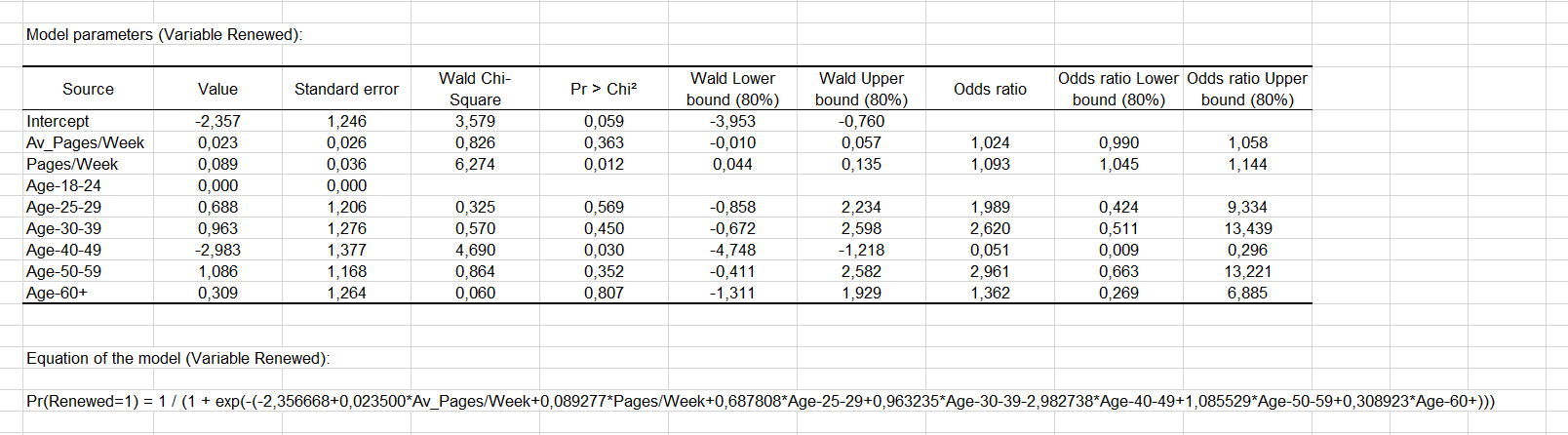Select the Wald Lower bound cell -3,953
The image size is (1568, 435).
(732, 121)
